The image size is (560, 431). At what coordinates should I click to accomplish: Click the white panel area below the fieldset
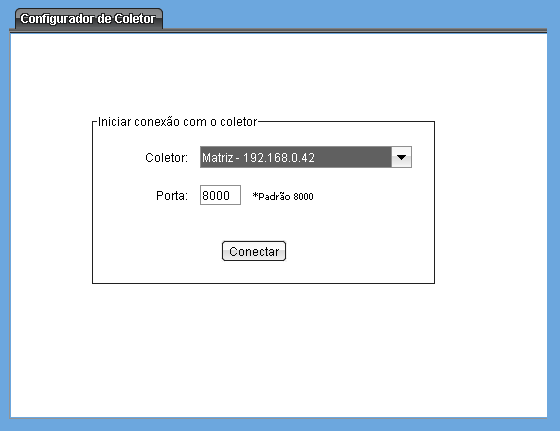point(279,350)
